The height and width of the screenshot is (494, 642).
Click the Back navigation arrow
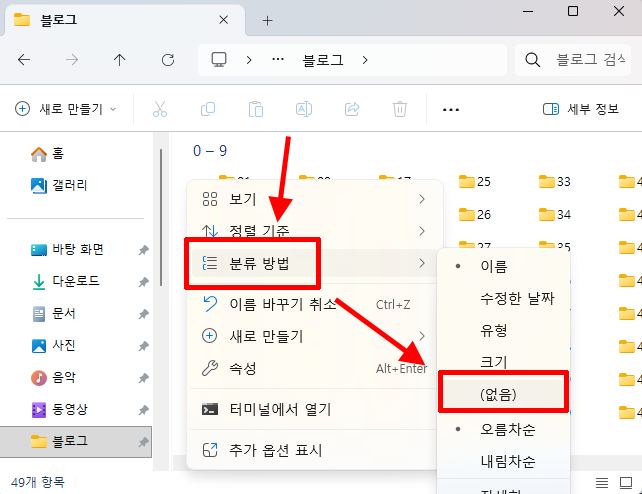24,60
